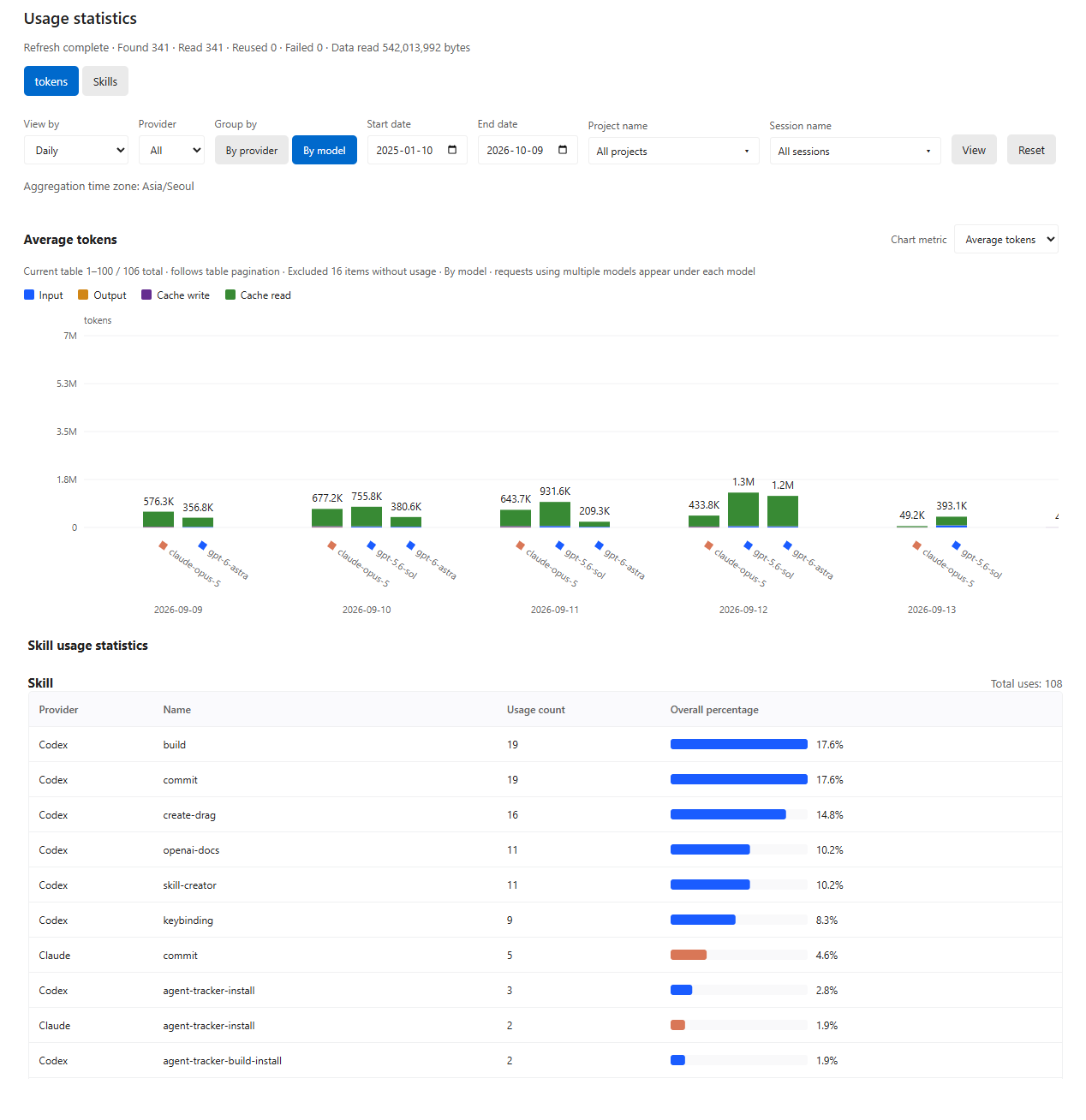This screenshot has width=1086, height=1120.
Task: Click the 209.3K bar for 2026-09-11
Action: click(594, 524)
